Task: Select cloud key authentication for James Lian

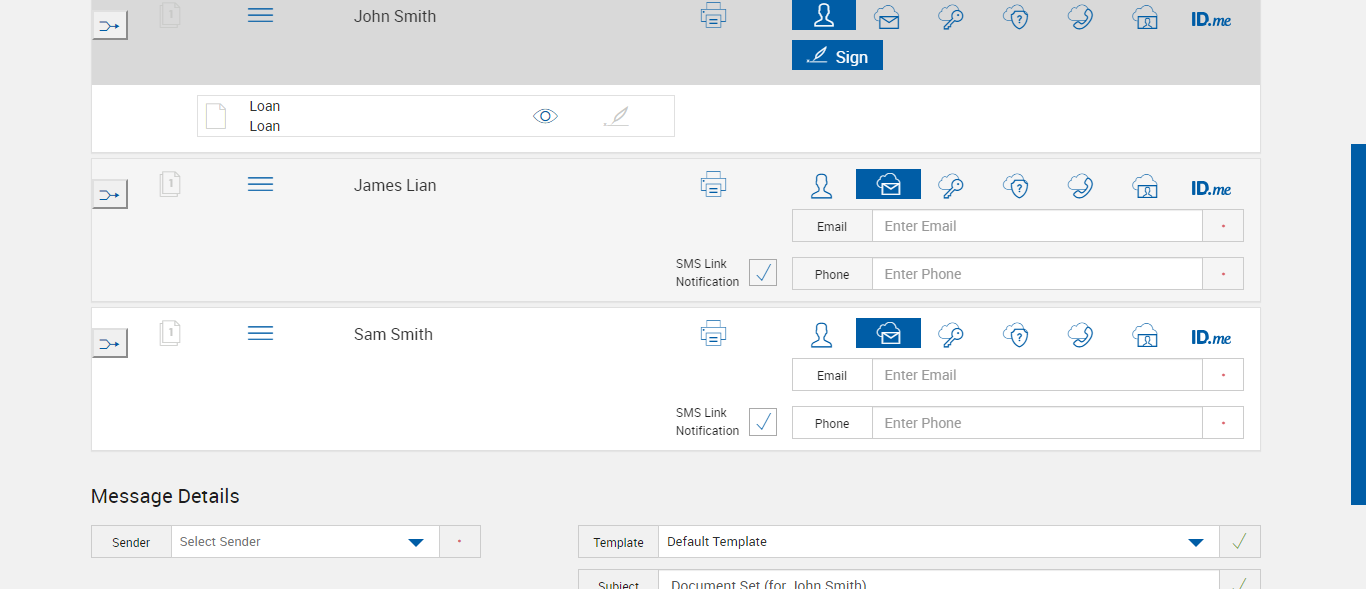Action: [x=951, y=186]
